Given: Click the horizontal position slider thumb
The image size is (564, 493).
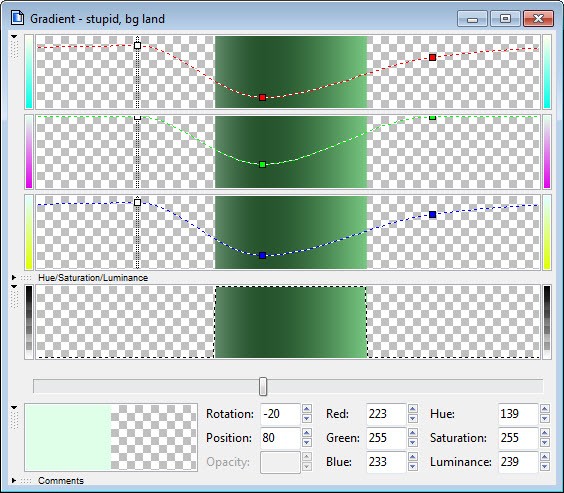Looking at the screenshot, I should (x=263, y=387).
